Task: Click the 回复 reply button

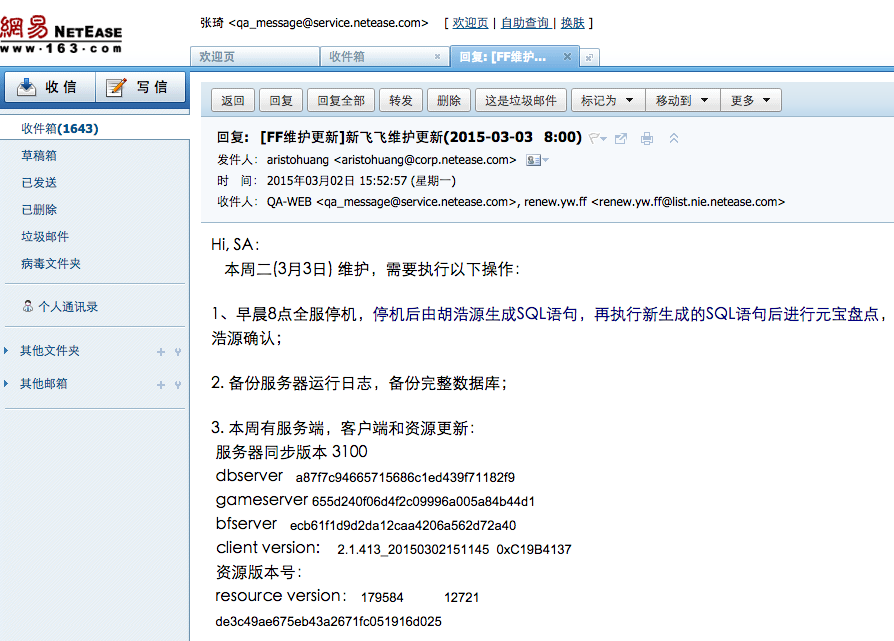Action: click(281, 100)
